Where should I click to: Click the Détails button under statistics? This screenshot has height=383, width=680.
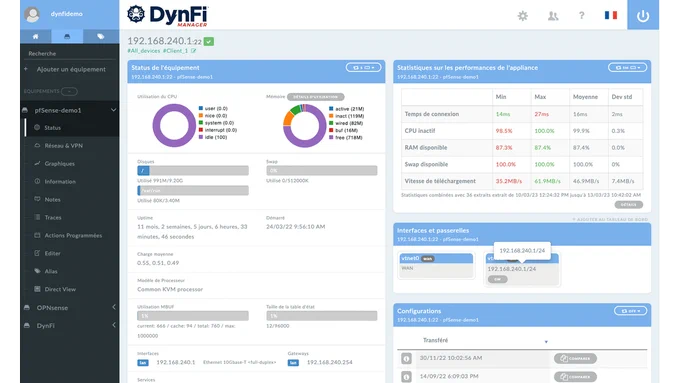pos(628,205)
